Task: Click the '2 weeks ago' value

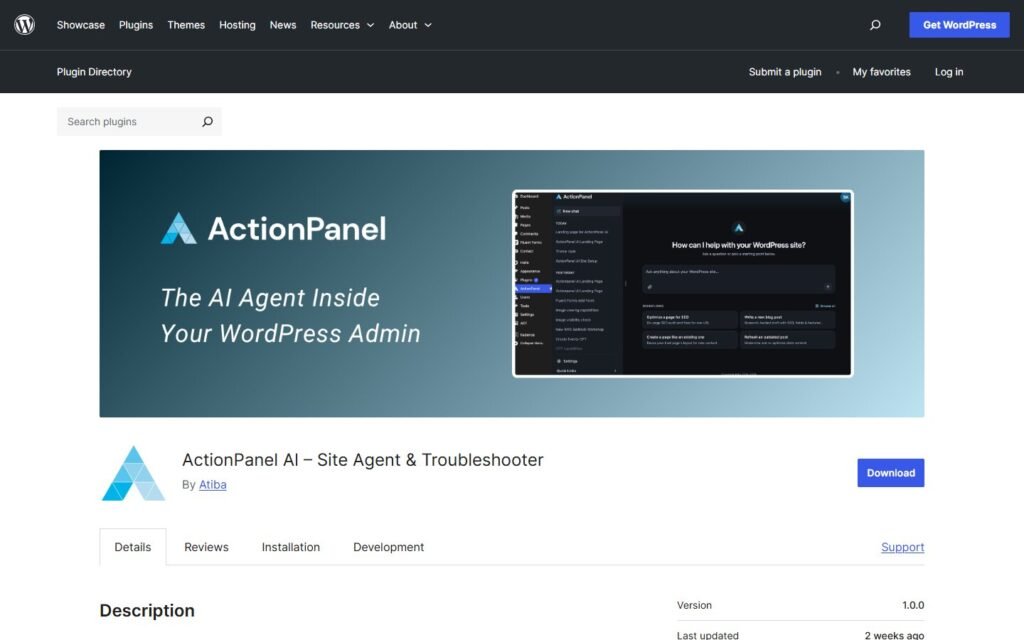Action: tap(894, 635)
